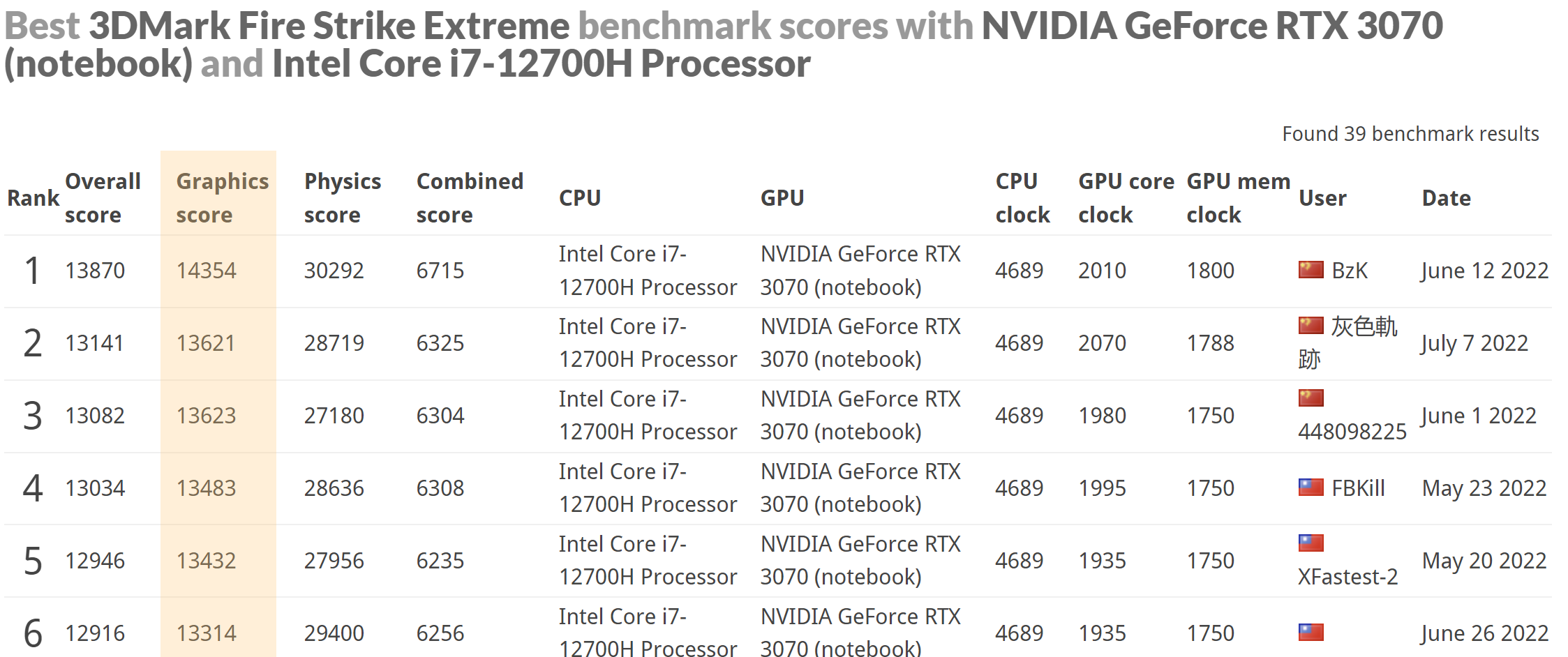The width and height of the screenshot is (1568, 657).
Task: Click the GPU core clock column header
Action: pyautogui.click(x=1126, y=198)
